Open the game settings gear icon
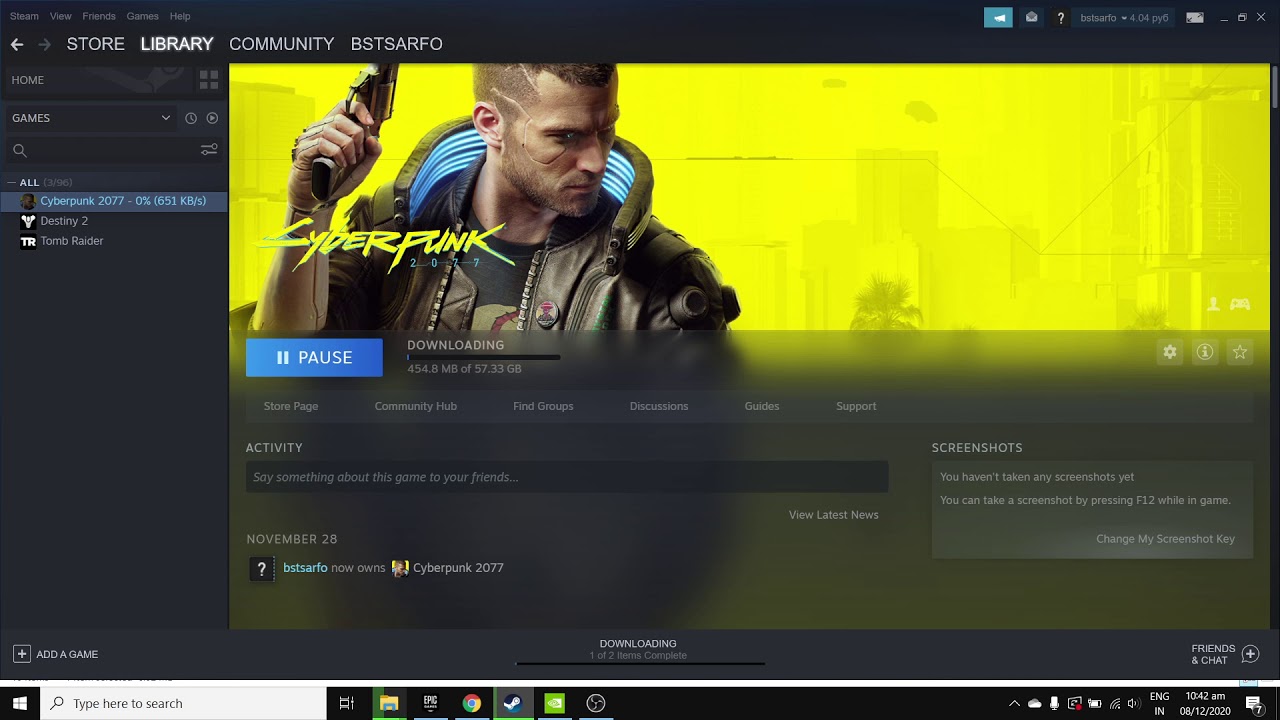Image resolution: width=1280 pixels, height=720 pixels. [1170, 352]
